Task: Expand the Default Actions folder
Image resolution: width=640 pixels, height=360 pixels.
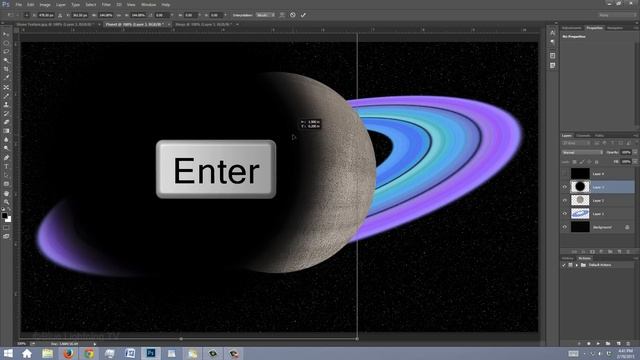Action: (x=577, y=265)
